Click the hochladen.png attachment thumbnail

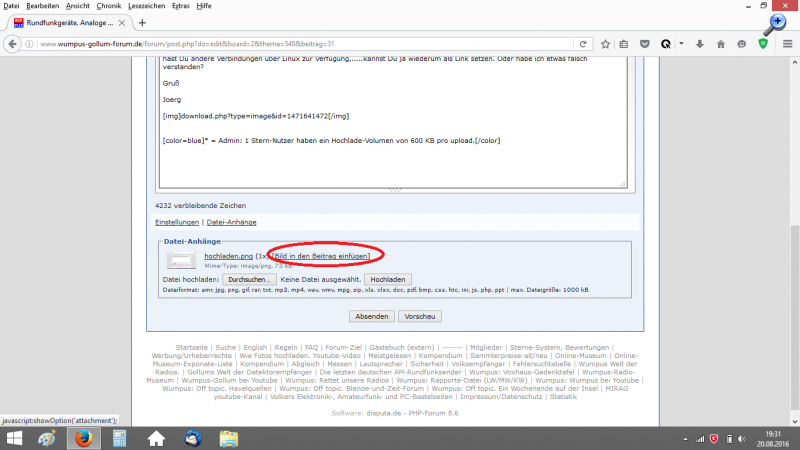183,261
